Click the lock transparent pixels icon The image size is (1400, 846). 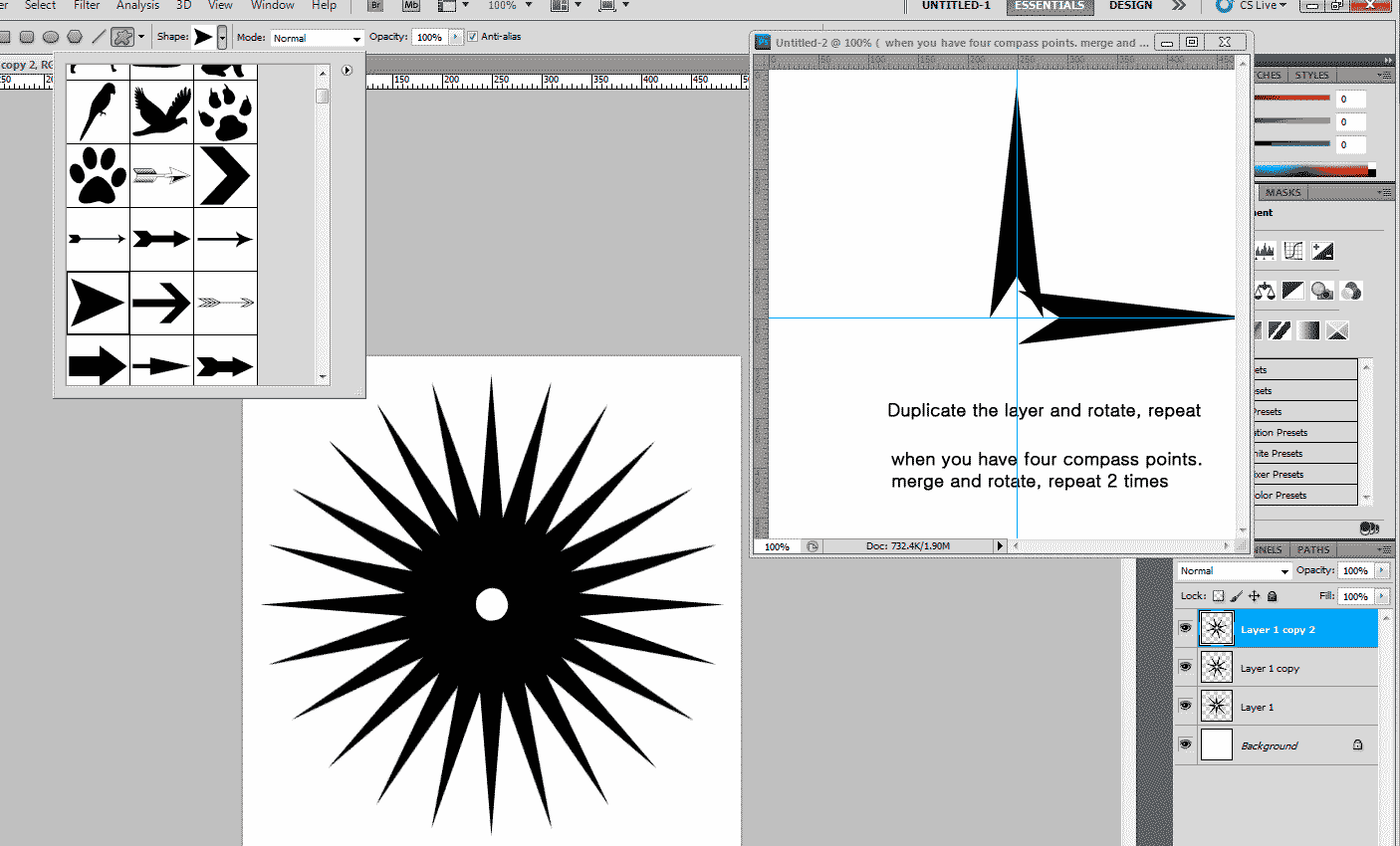pos(1220,595)
